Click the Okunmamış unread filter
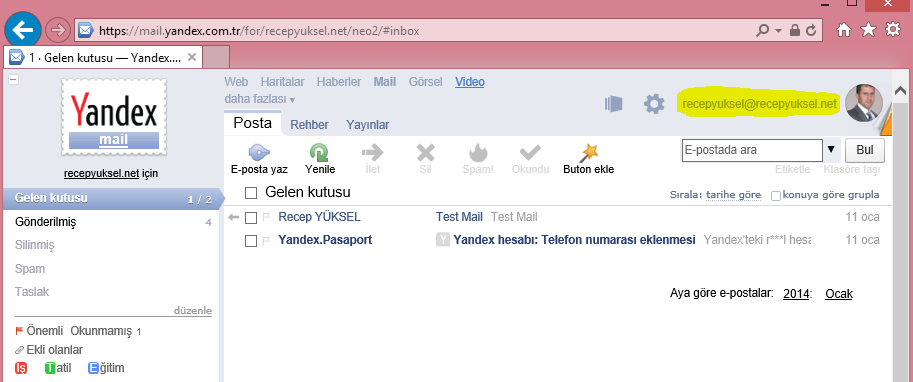 [x=101, y=331]
